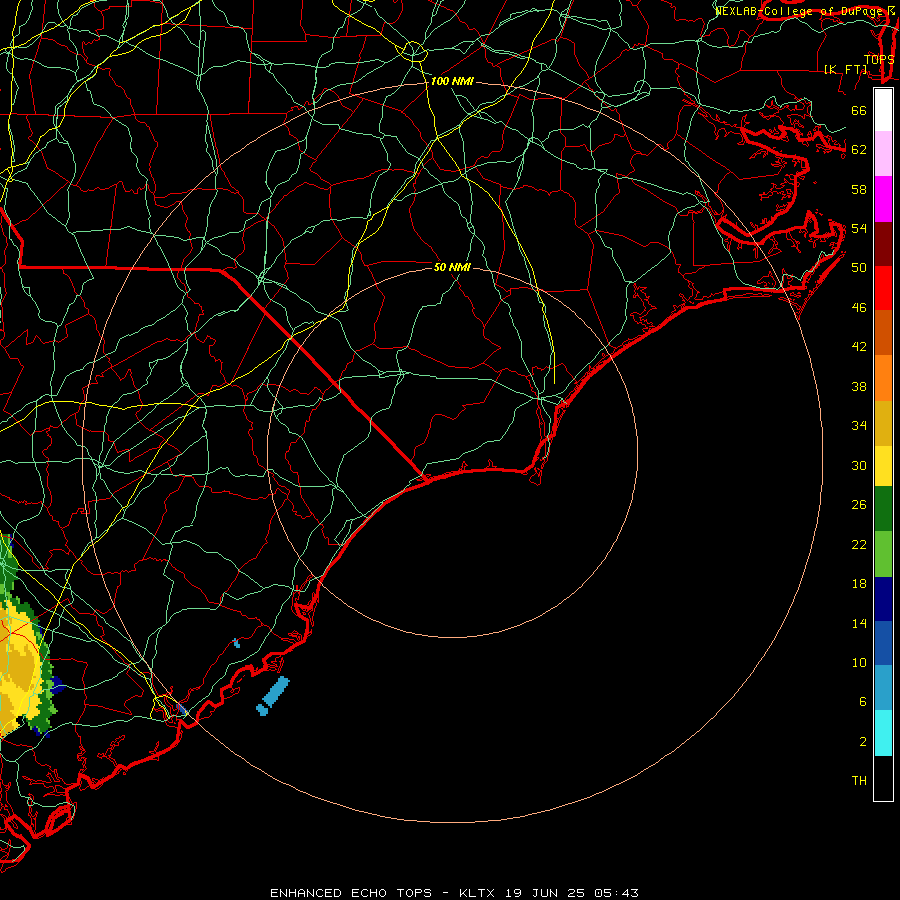The image size is (900, 900).
Task: Click the black TH threshold swatch
Action: [883, 778]
